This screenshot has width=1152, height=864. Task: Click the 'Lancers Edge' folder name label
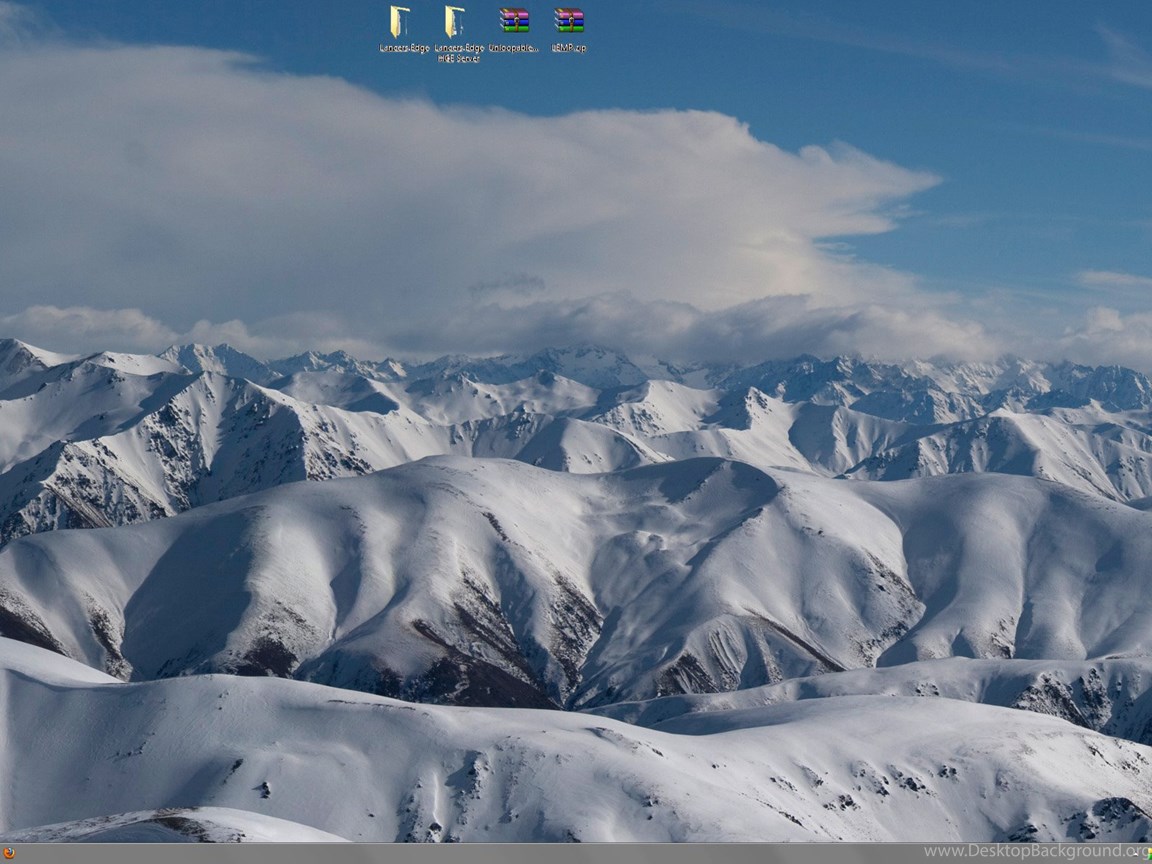404,48
